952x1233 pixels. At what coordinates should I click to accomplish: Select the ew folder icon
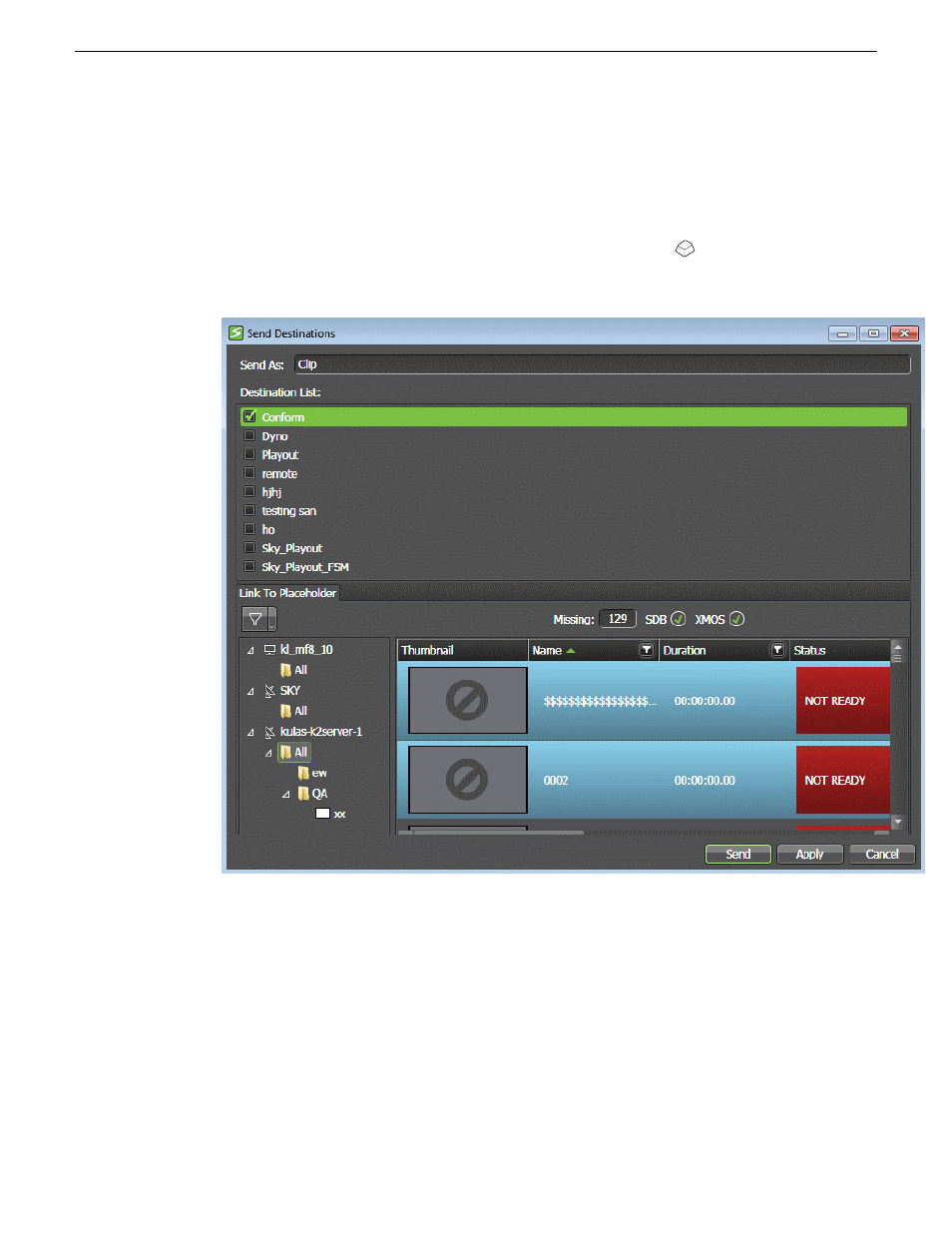click(303, 773)
